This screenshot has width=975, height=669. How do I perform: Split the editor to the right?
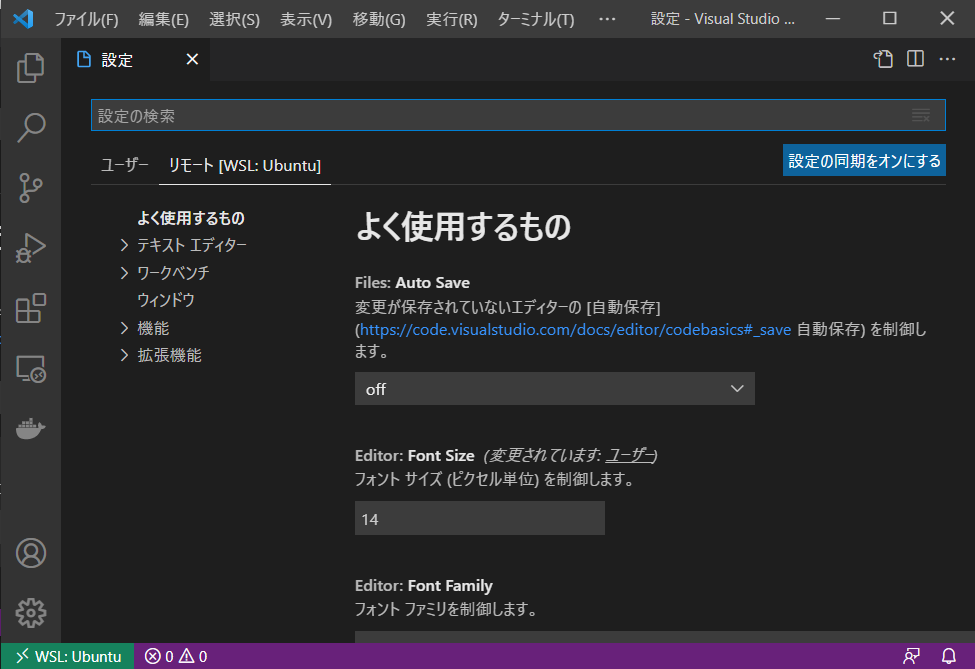click(x=915, y=59)
